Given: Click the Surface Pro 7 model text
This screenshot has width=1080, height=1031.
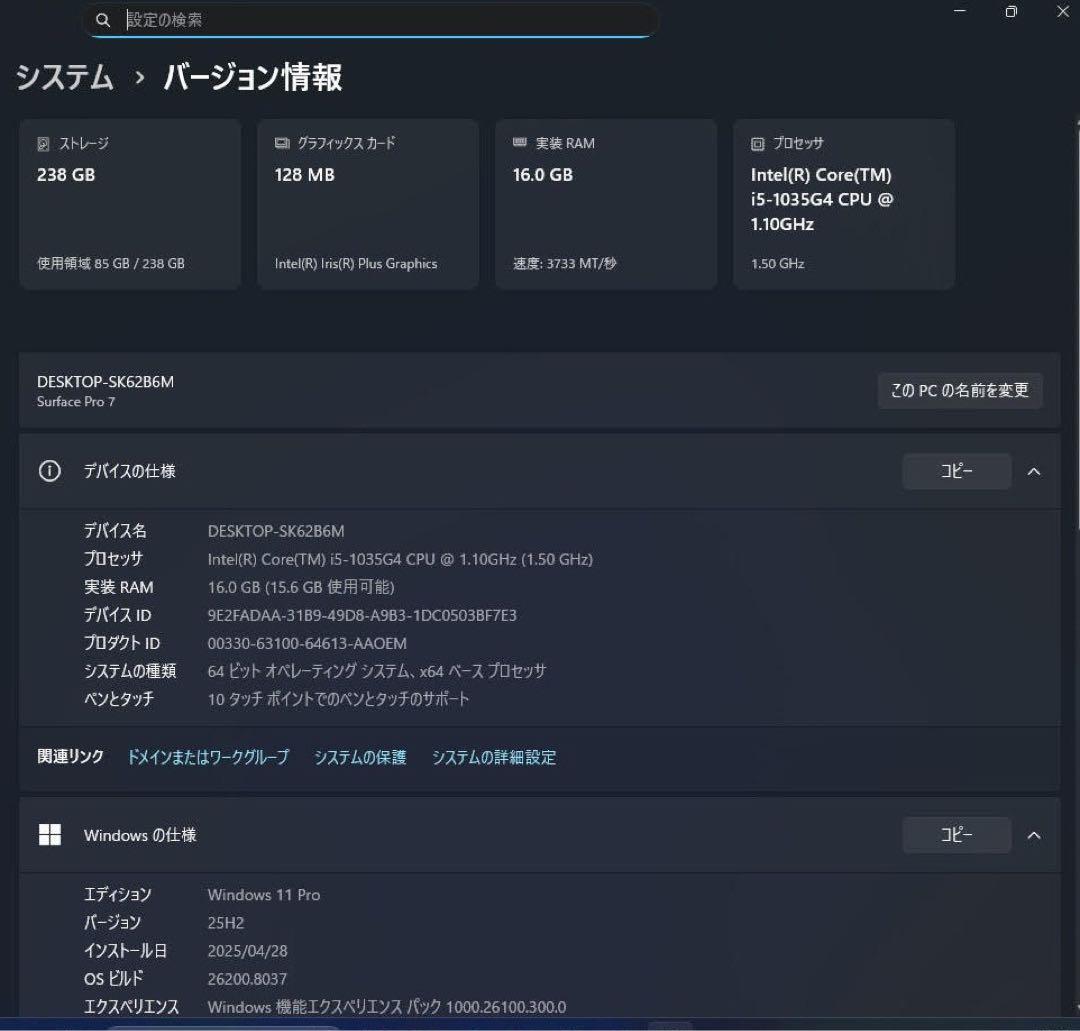Looking at the screenshot, I should point(76,402).
